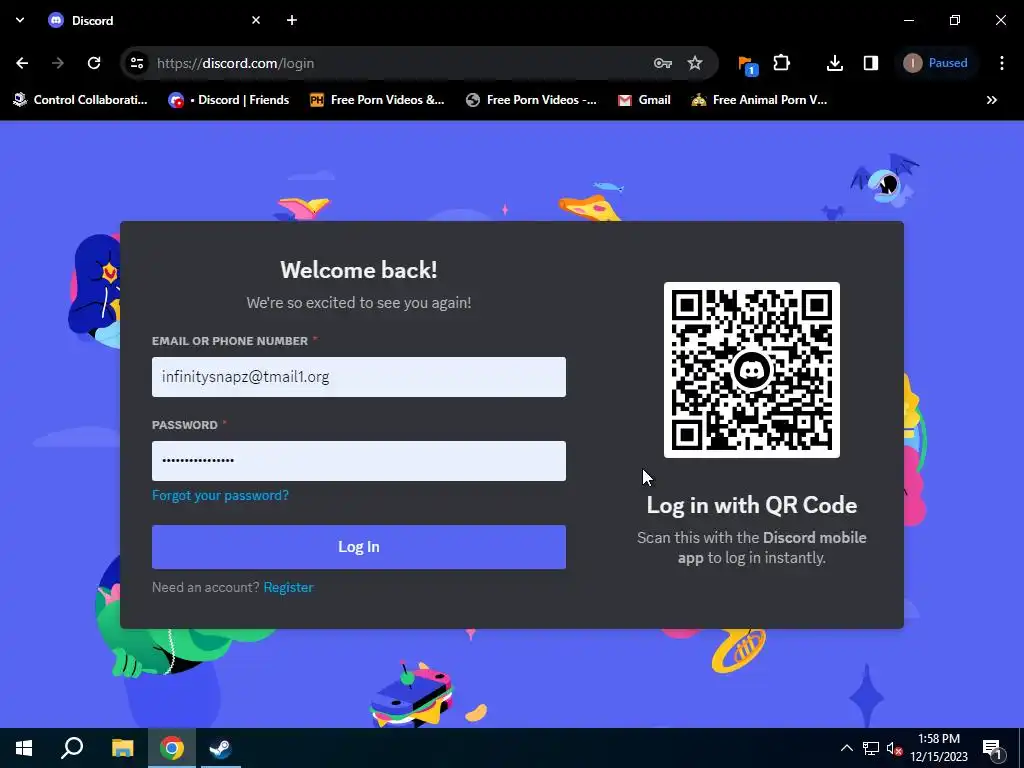This screenshot has width=1024, height=768.
Task: Go back to the previous page
Action: click(22, 63)
